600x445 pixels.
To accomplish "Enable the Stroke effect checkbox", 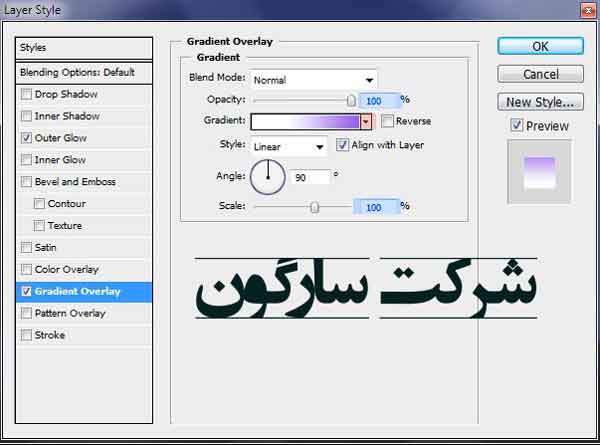I will 26,335.
